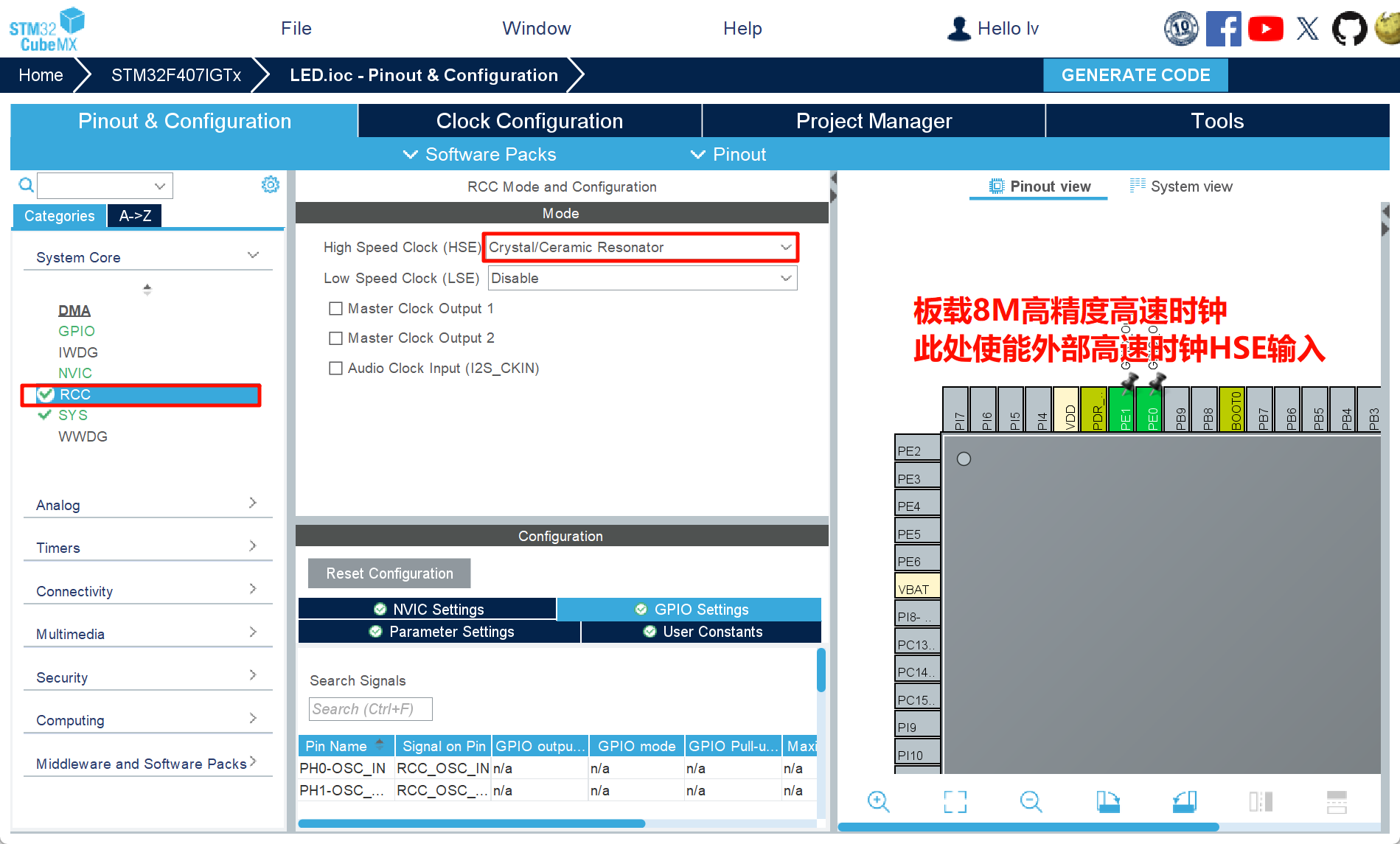1400x844 pixels.
Task: Switch to the Clock Configuration tab
Action: coord(529,120)
